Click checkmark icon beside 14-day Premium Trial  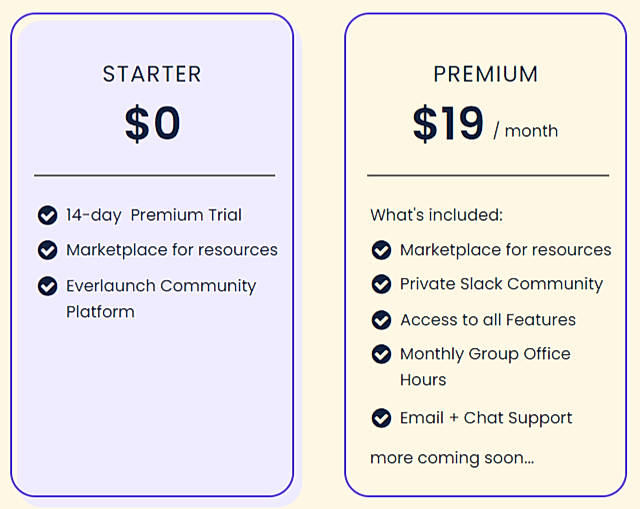click(x=47, y=215)
